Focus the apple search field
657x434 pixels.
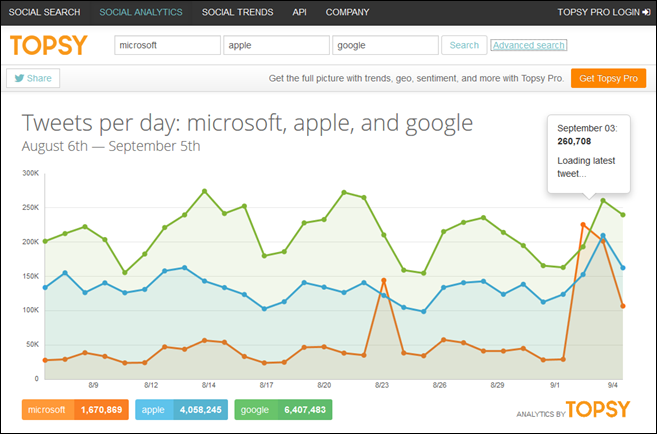[276, 45]
